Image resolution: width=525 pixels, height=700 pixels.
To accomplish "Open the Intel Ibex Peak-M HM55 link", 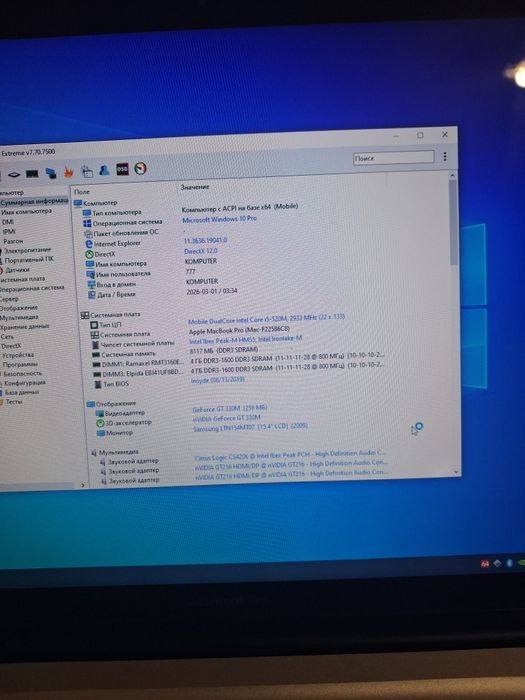I will point(245,340).
